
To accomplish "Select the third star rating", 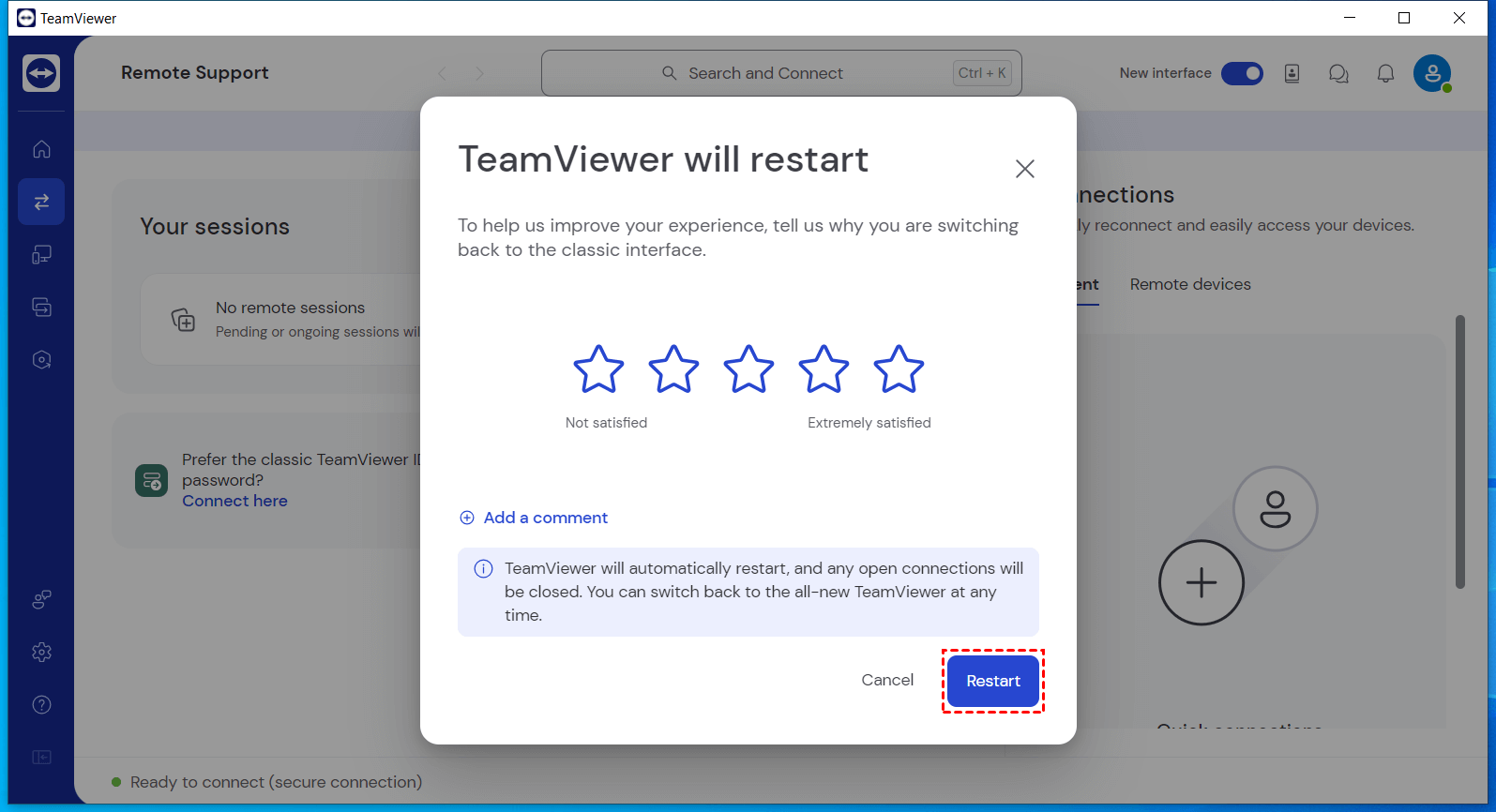I will click(748, 369).
